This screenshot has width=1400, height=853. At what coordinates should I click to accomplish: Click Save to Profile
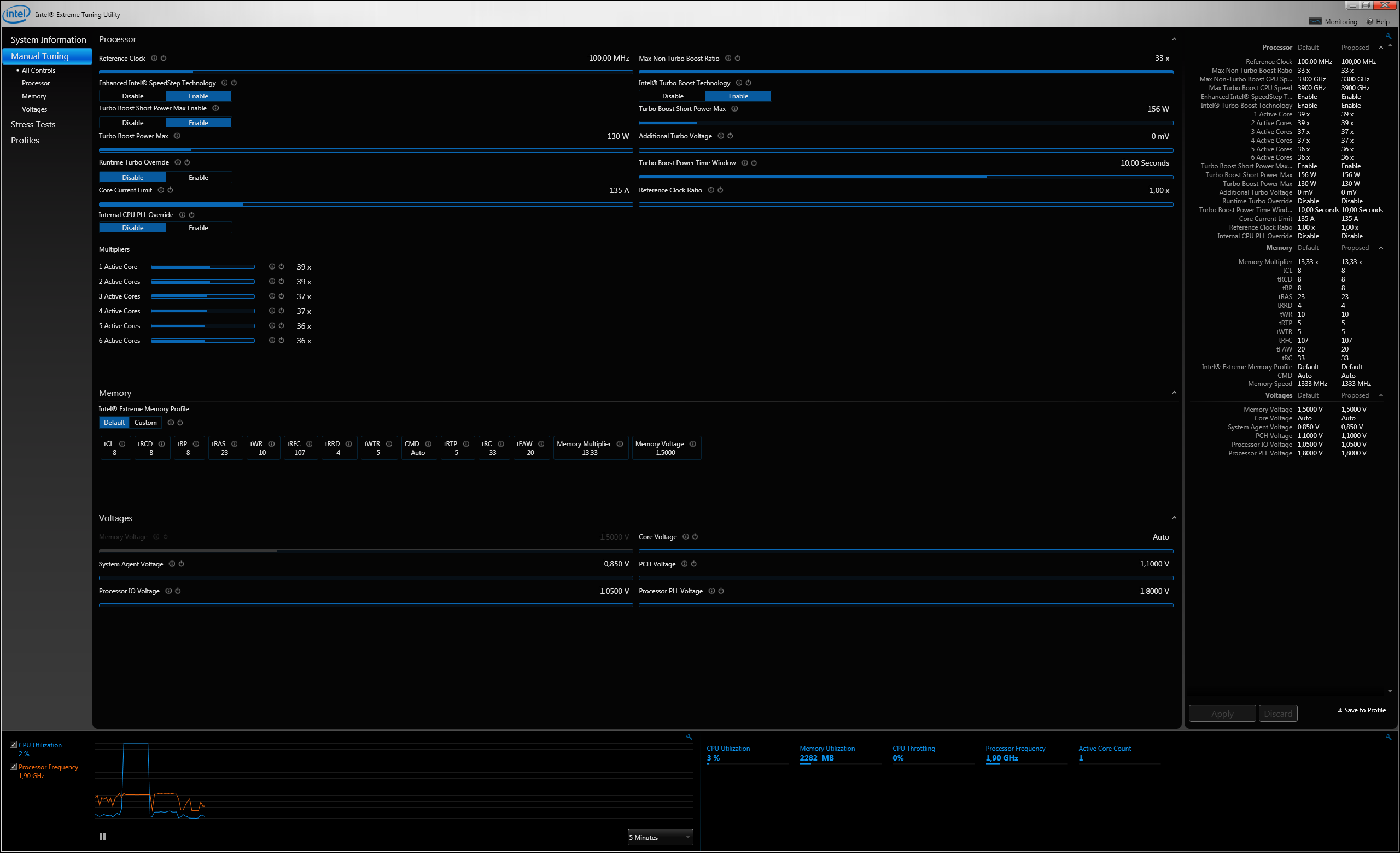point(1361,710)
